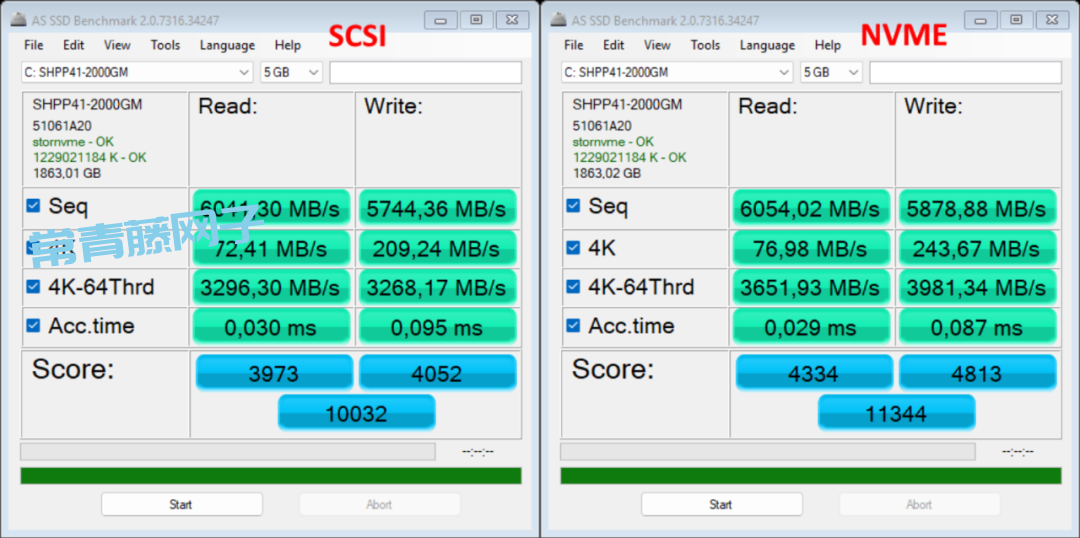Open the drive selection dropdown in the right window
The height and width of the screenshot is (538, 1080).
point(678,72)
